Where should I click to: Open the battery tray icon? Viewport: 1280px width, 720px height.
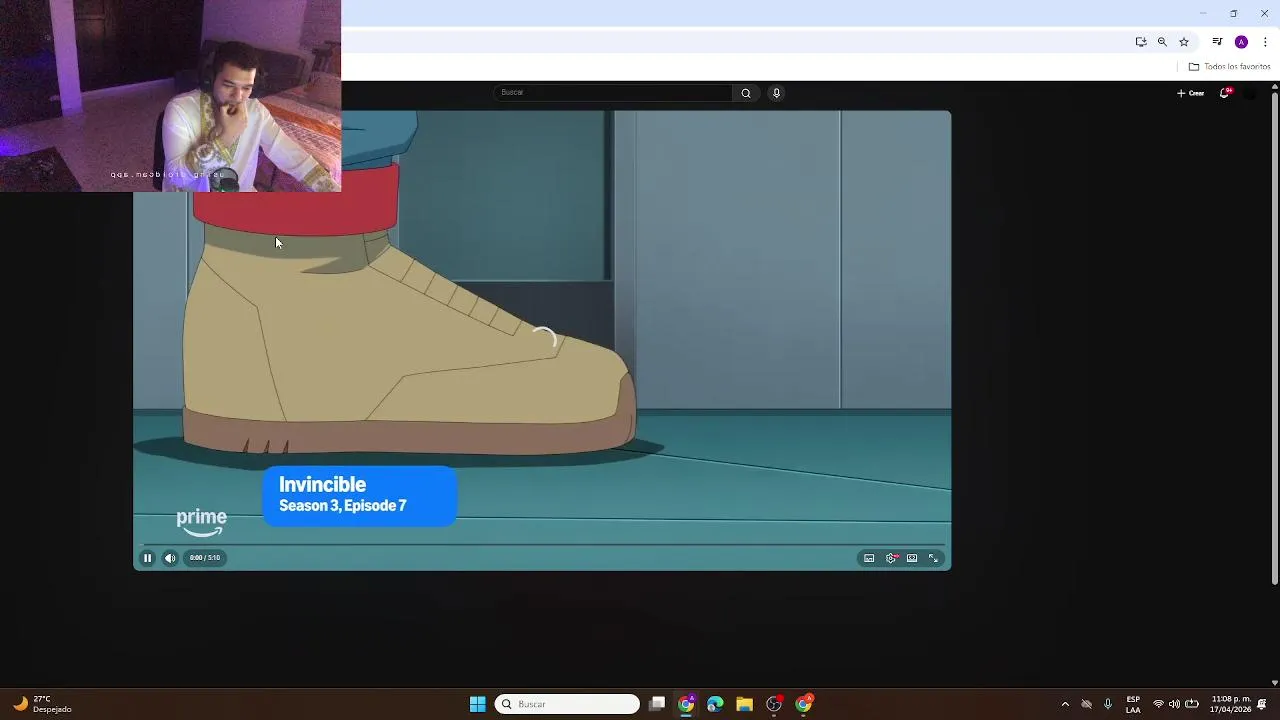[x=1192, y=704]
